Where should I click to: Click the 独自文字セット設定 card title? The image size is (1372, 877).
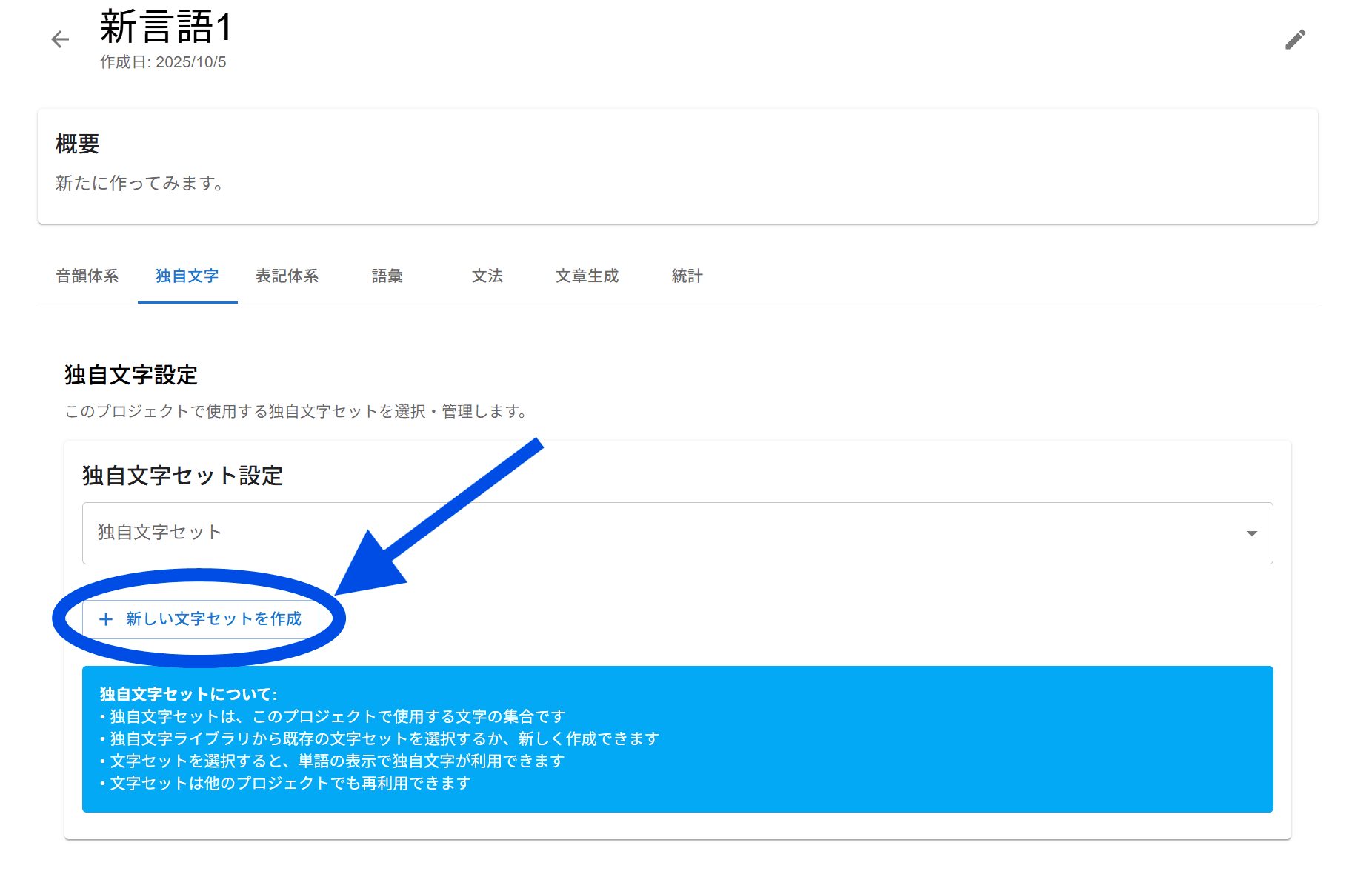[182, 476]
